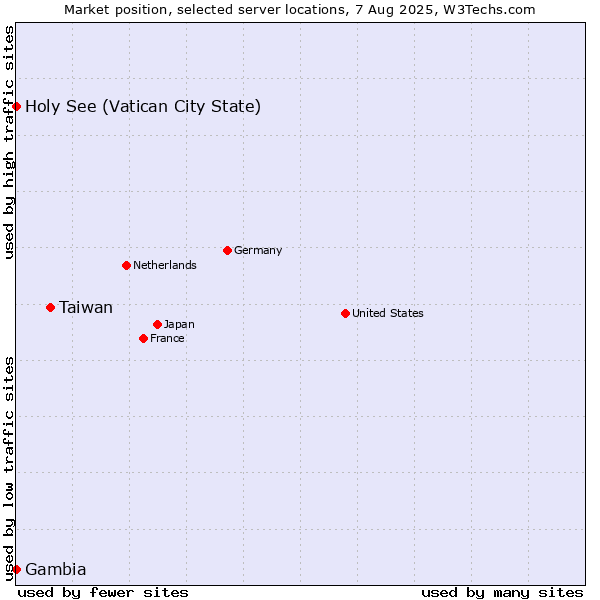Click the 'Japan' label text
The width and height of the screenshot is (600, 600).
pyautogui.click(x=179, y=324)
